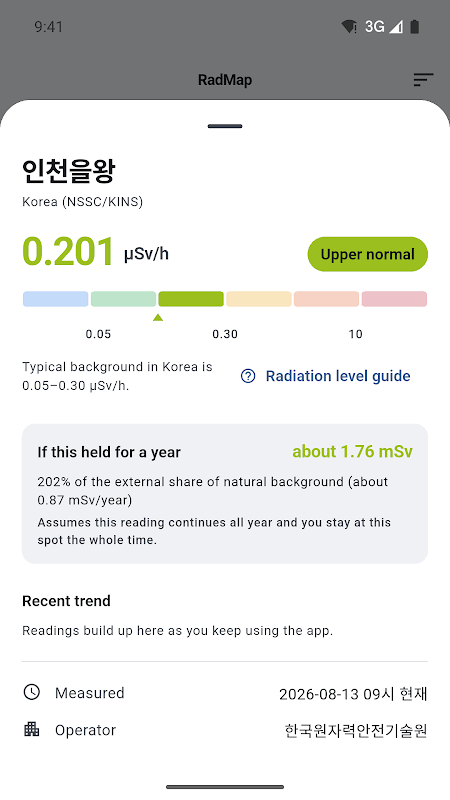Tap the yearly dose estimate card

pyautogui.click(x=224, y=493)
